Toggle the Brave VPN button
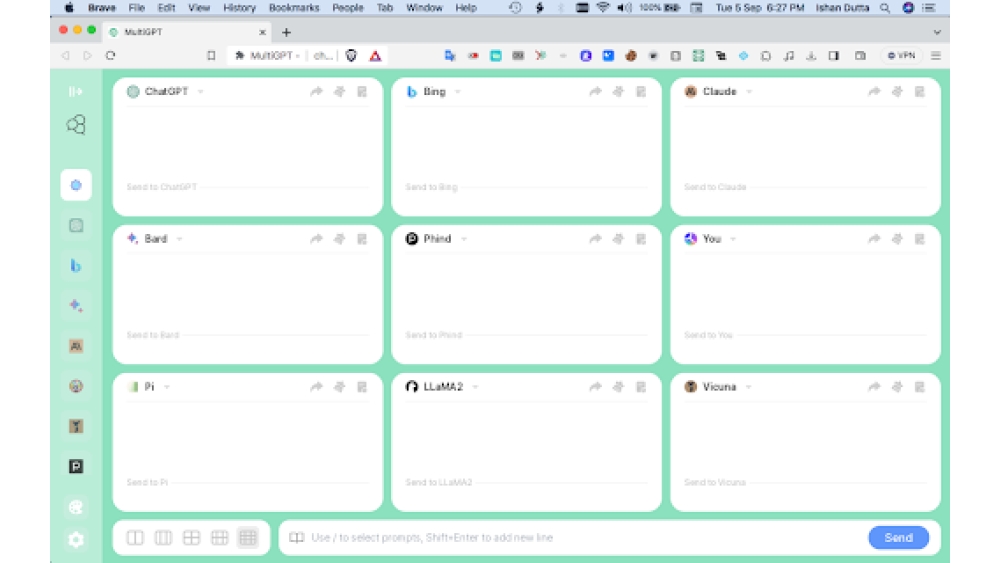Viewport: 1000px width, 563px height. [x=901, y=56]
